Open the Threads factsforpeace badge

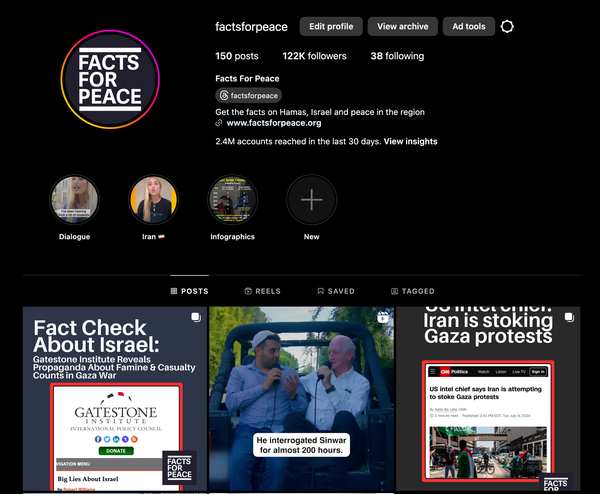click(248, 95)
